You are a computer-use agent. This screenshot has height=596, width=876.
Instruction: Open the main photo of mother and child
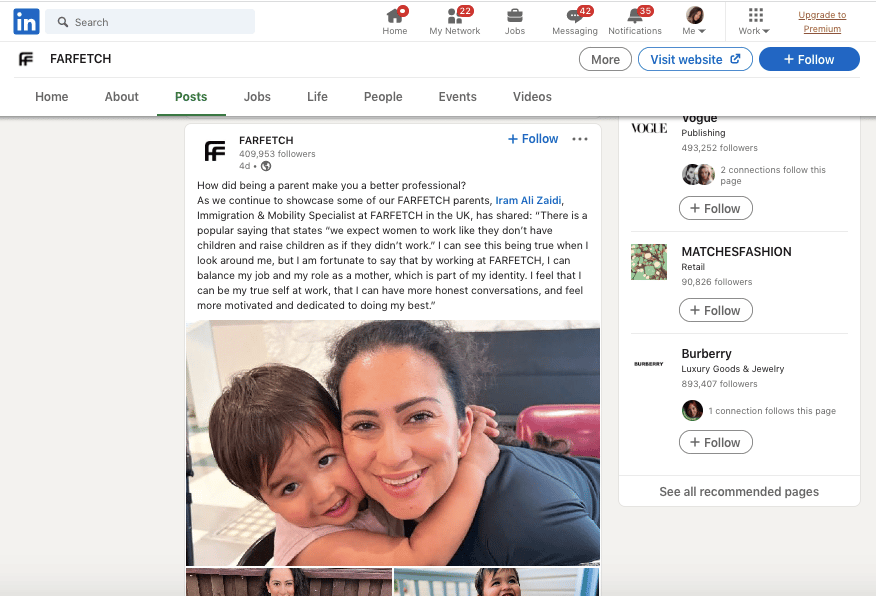click(393, 443)
